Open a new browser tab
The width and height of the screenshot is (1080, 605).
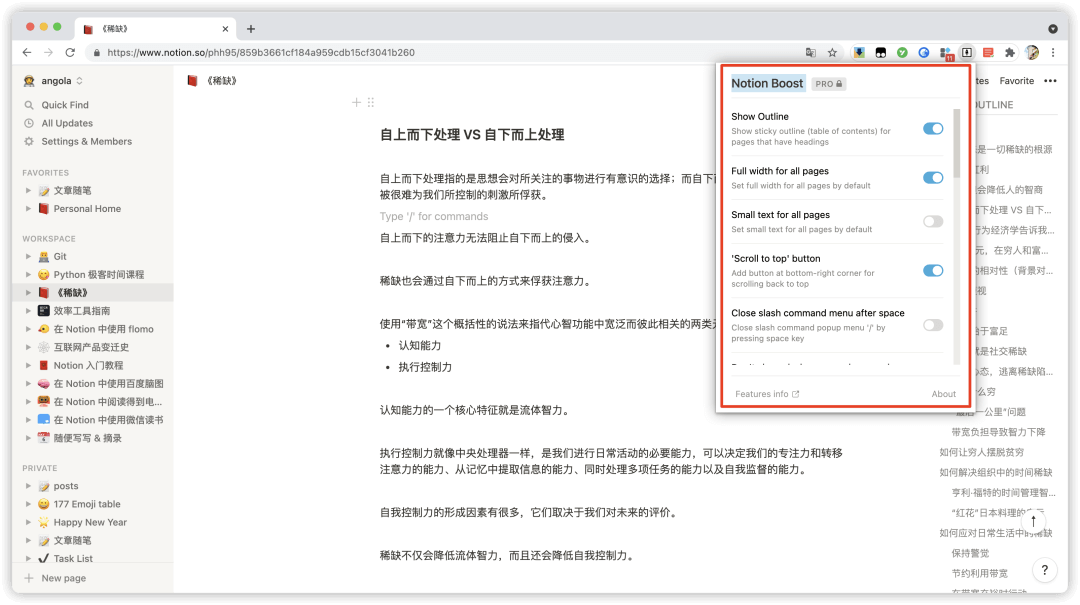[x=251, y=29]
